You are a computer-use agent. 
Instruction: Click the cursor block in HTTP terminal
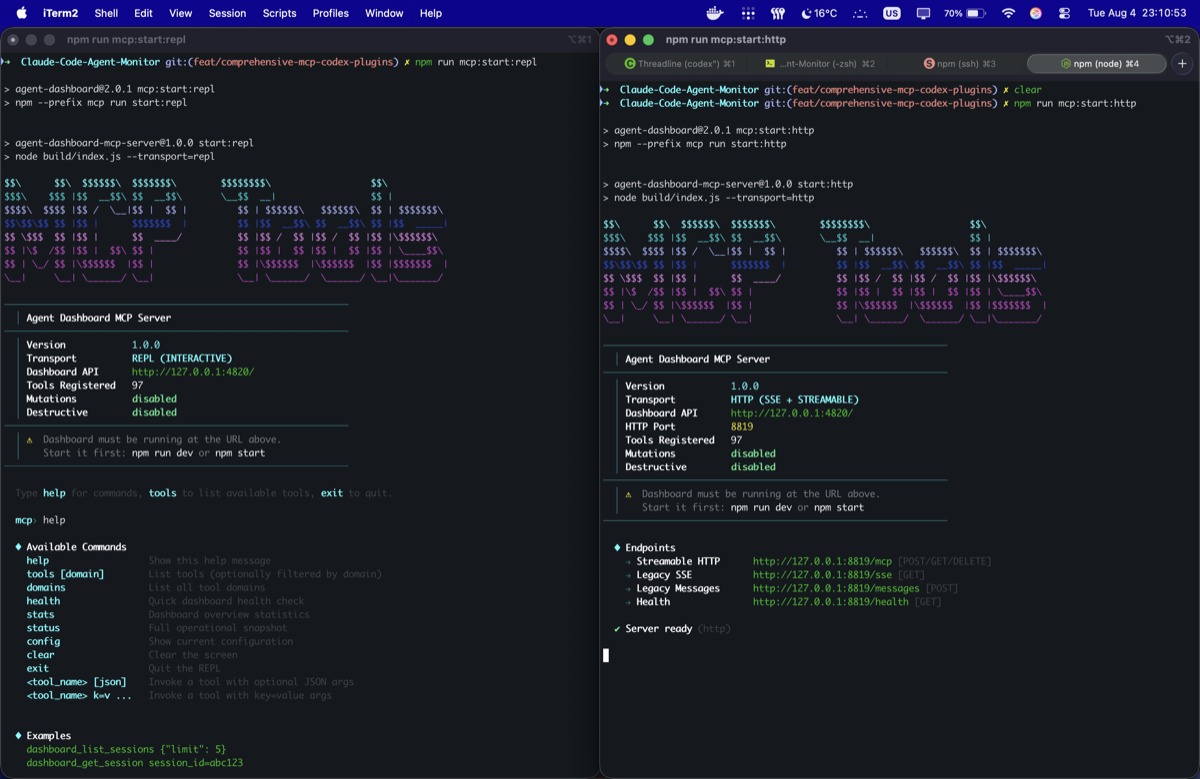(x=606, y=656)
